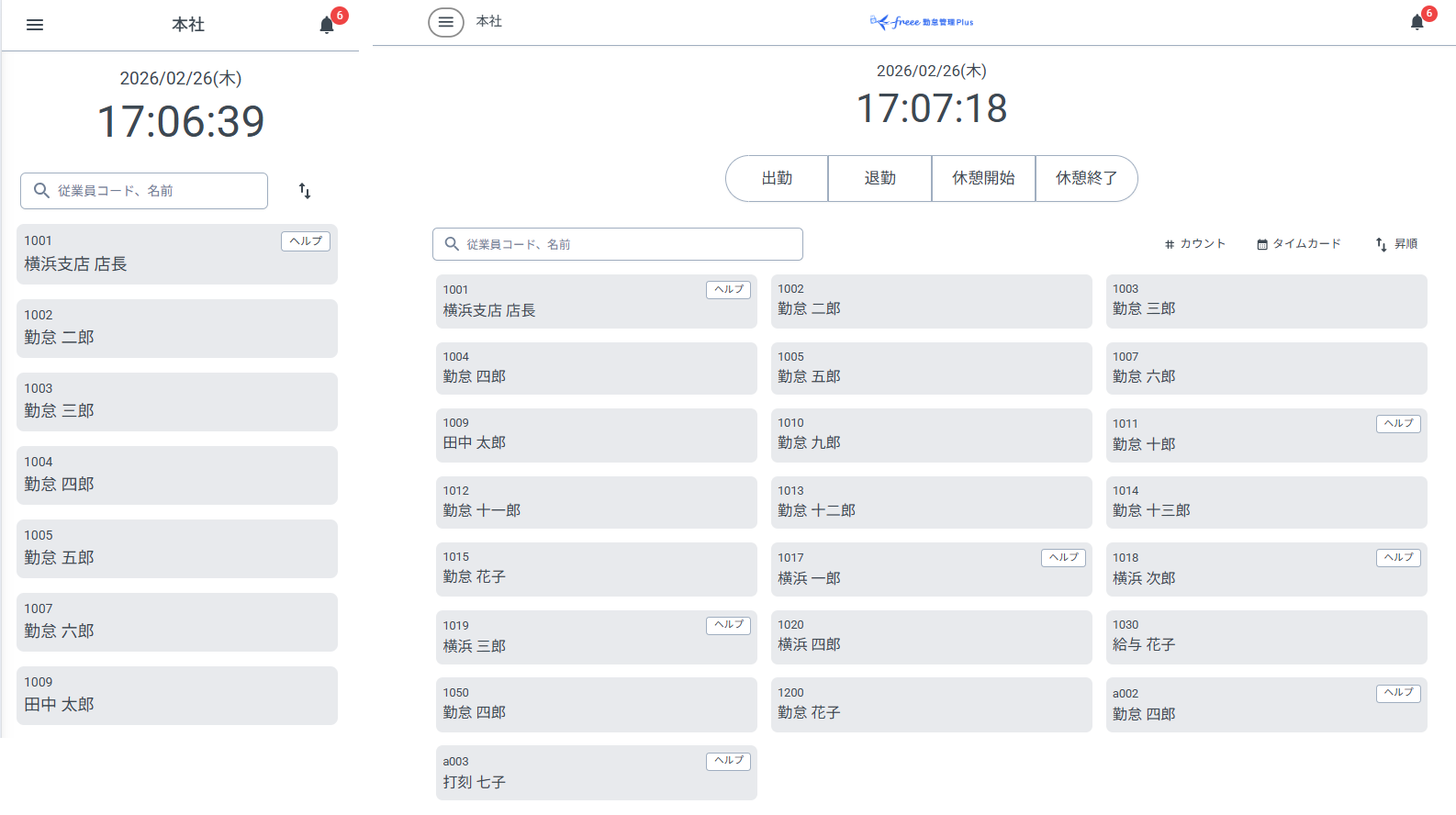Click 本社 label beside right panel menu

489,21
